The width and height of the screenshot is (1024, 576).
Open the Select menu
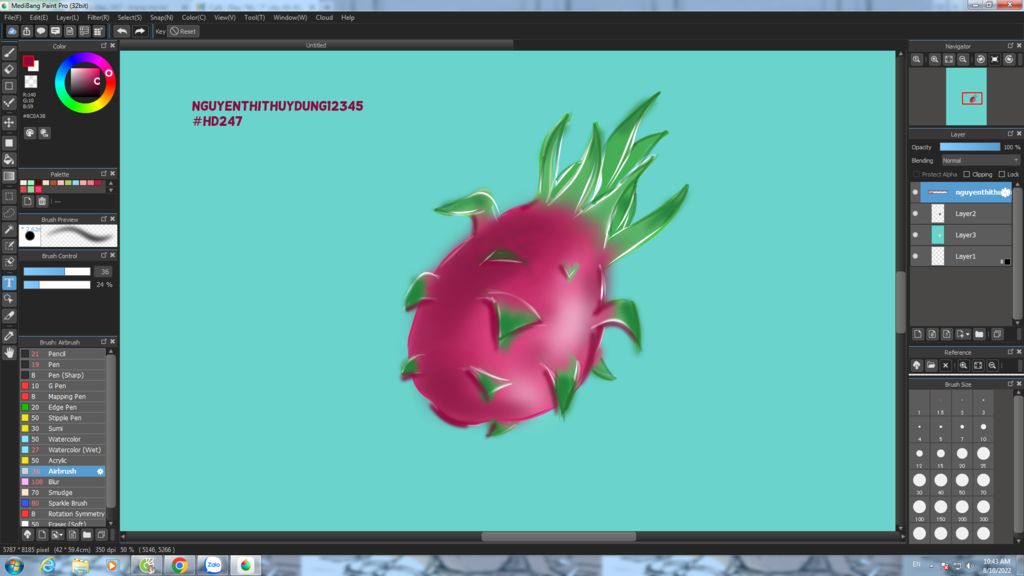[129, 18]
